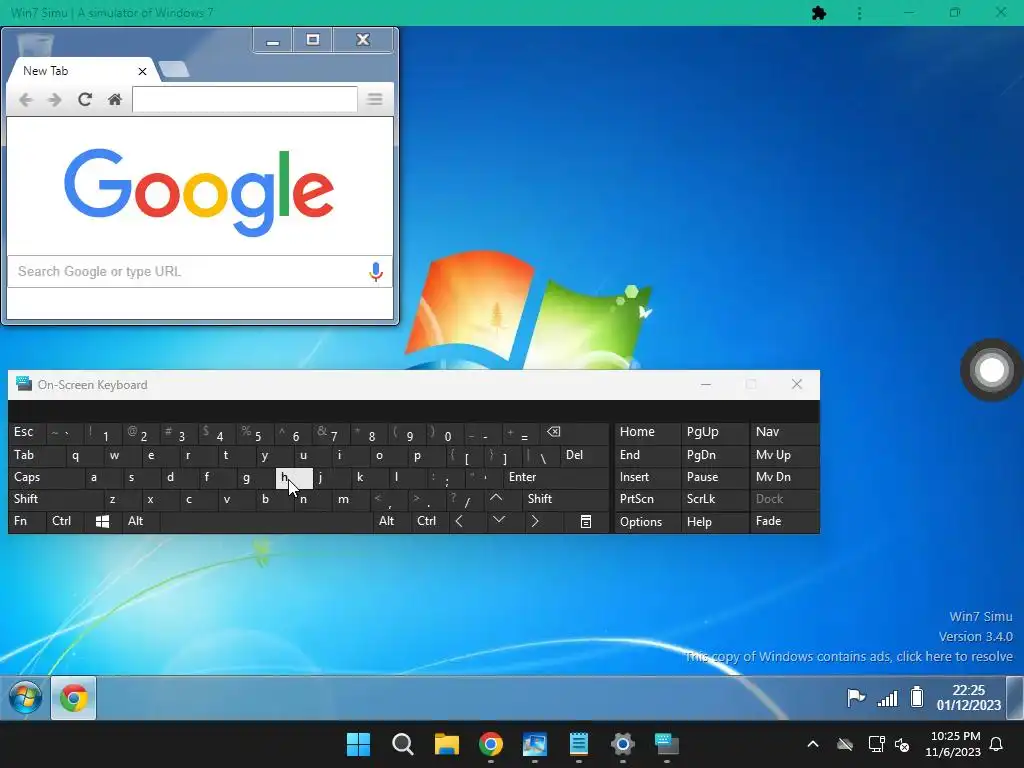This screenshot has height=768, width=1024.
Task: Click the Insert key
Action: pyautogui.click(x=648, y=477)
